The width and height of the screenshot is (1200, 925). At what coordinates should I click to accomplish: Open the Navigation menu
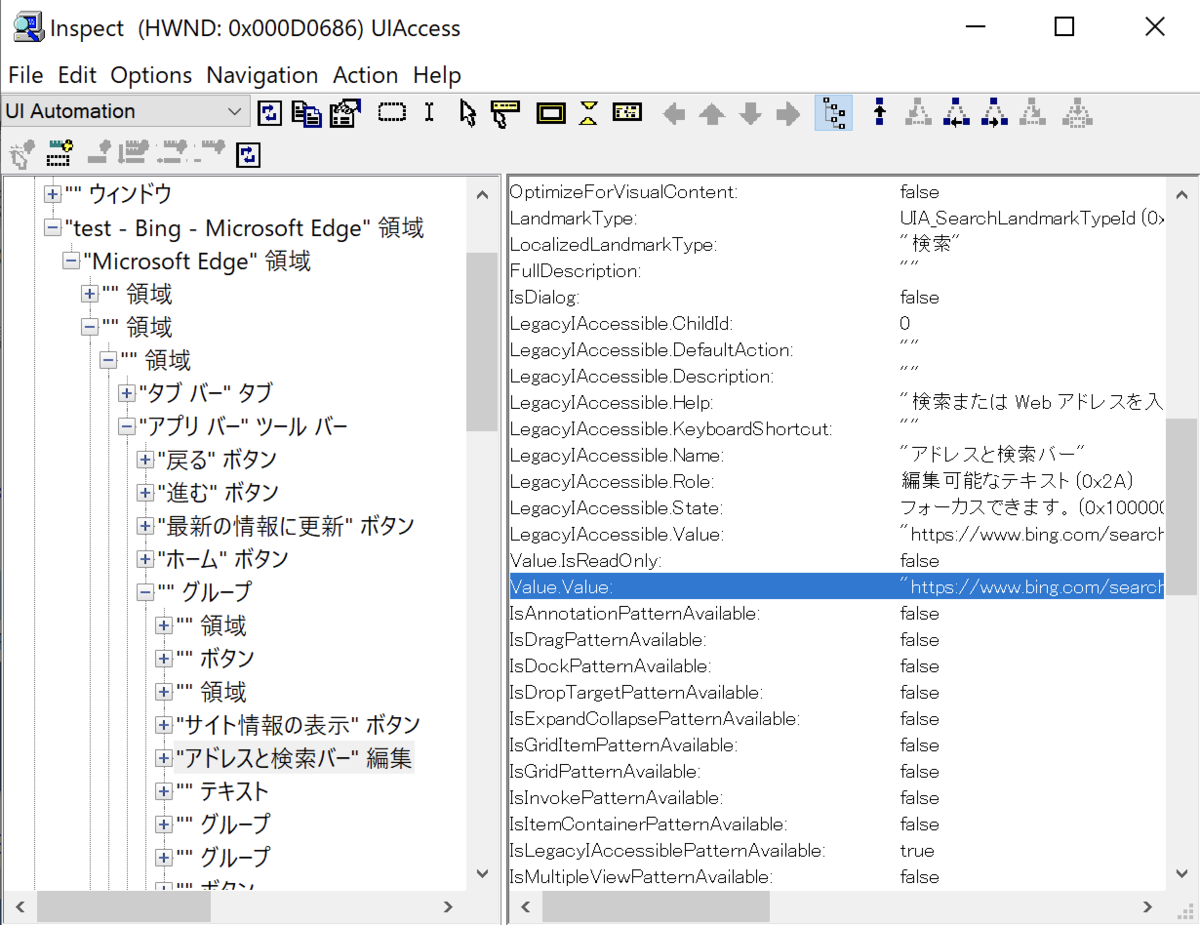coord(262,75)
